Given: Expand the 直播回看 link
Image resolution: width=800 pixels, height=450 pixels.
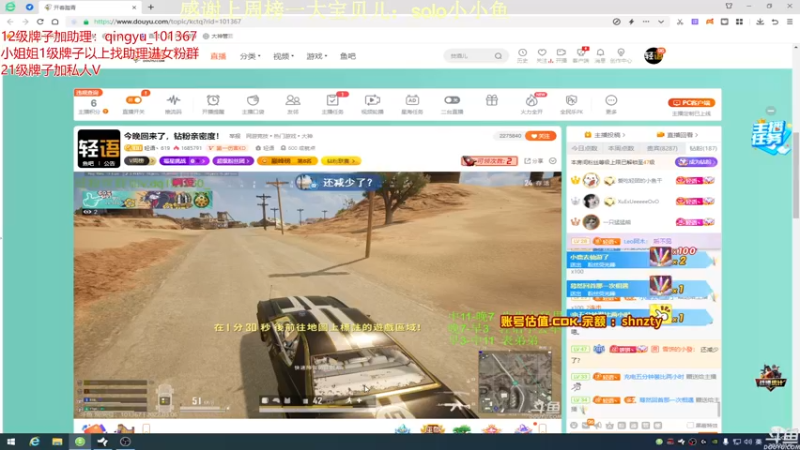Looking at the screenshot, I should [x=677, y=135].
